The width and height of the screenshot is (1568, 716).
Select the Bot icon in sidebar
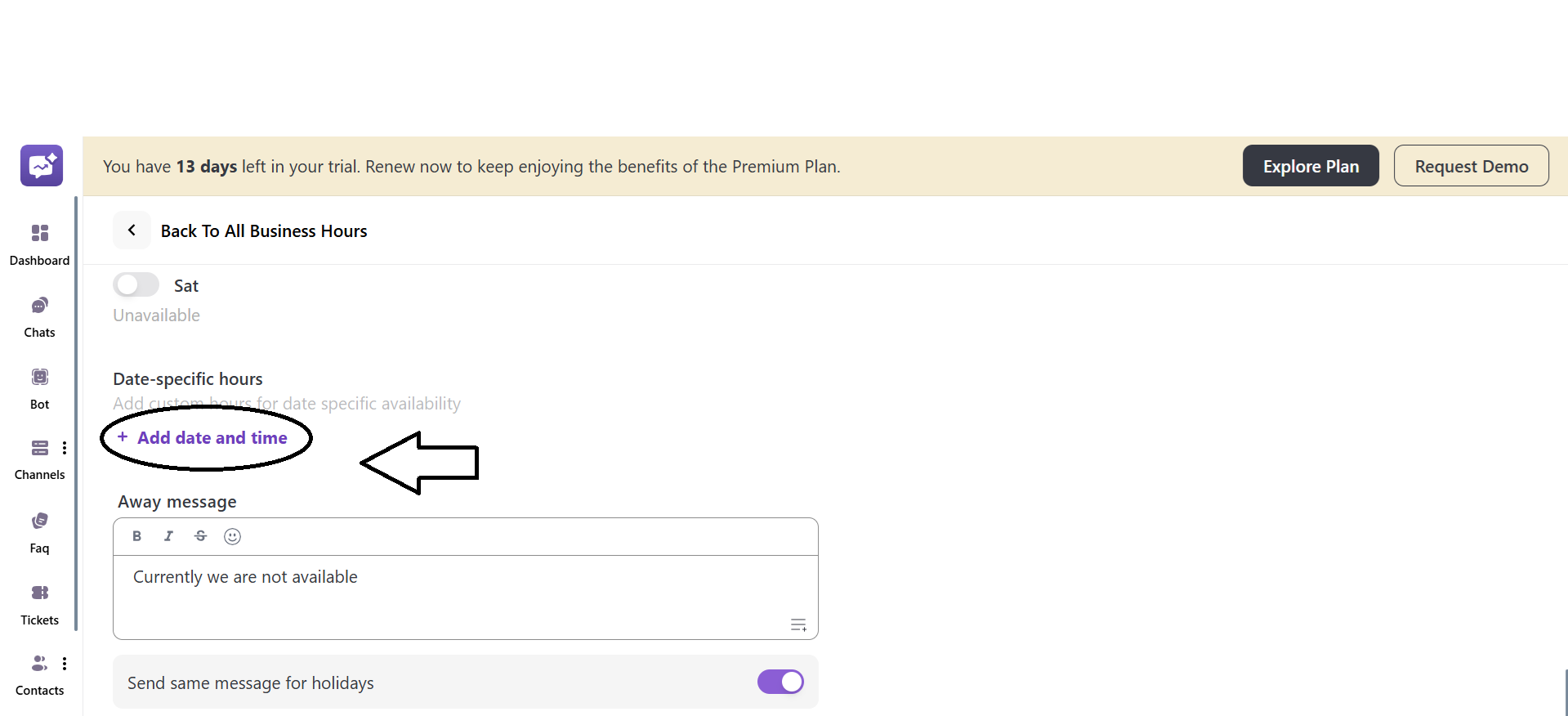click(39, 386)
